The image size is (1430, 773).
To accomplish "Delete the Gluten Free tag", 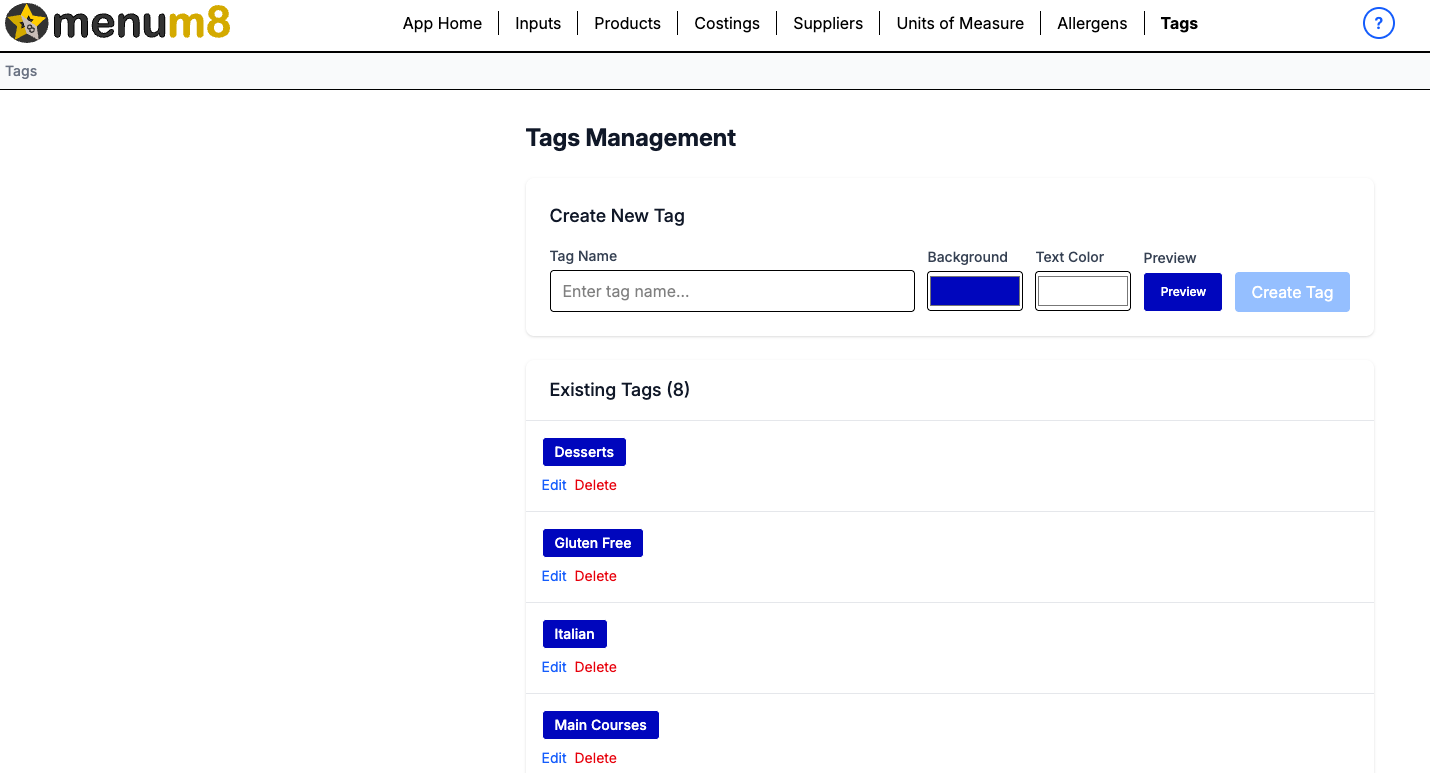I will pos(596,576).
